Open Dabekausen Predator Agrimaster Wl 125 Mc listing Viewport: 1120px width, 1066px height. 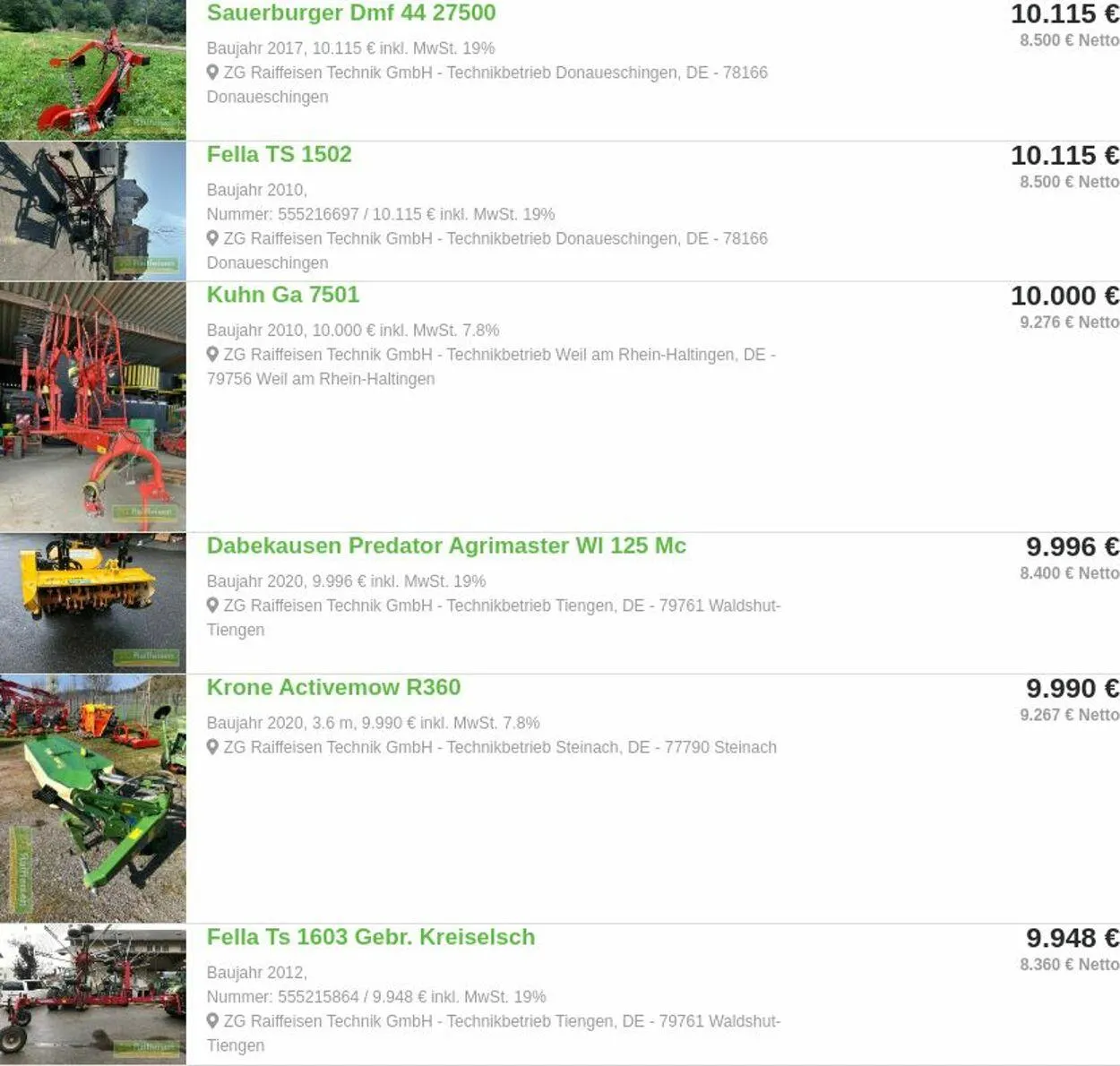(446, 546)
